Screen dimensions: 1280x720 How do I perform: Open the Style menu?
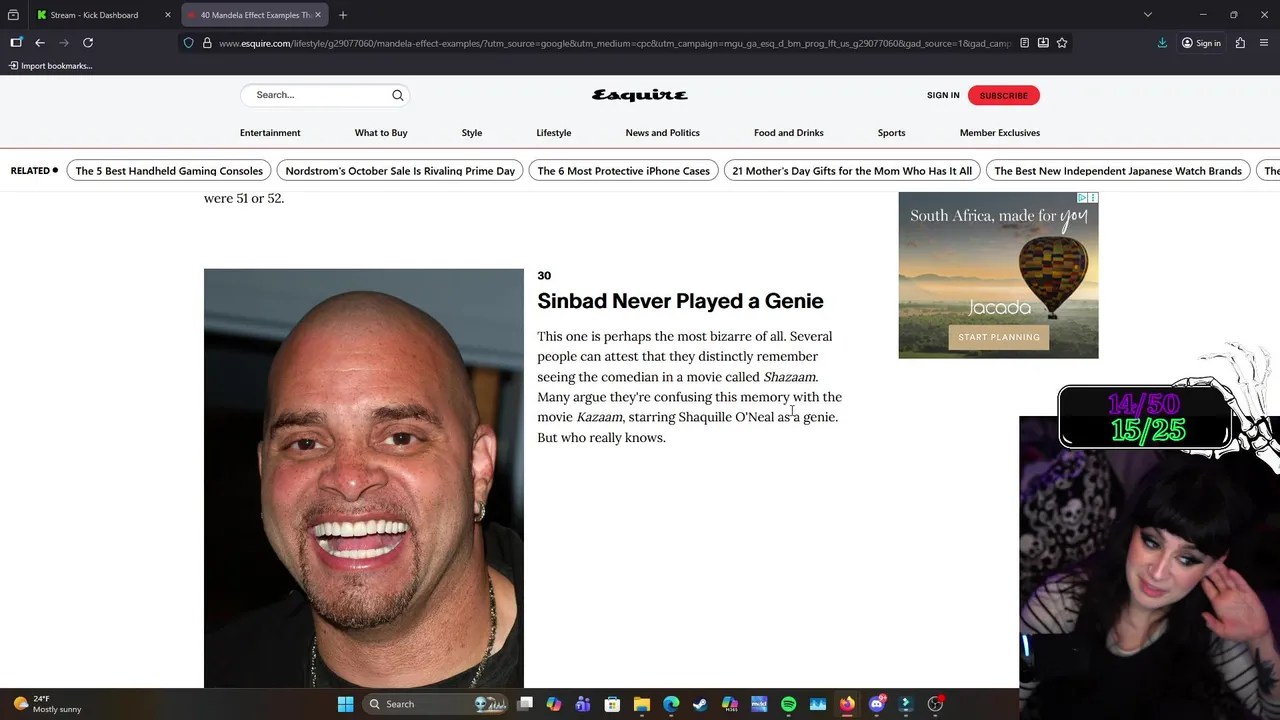[x=472, y=133]
